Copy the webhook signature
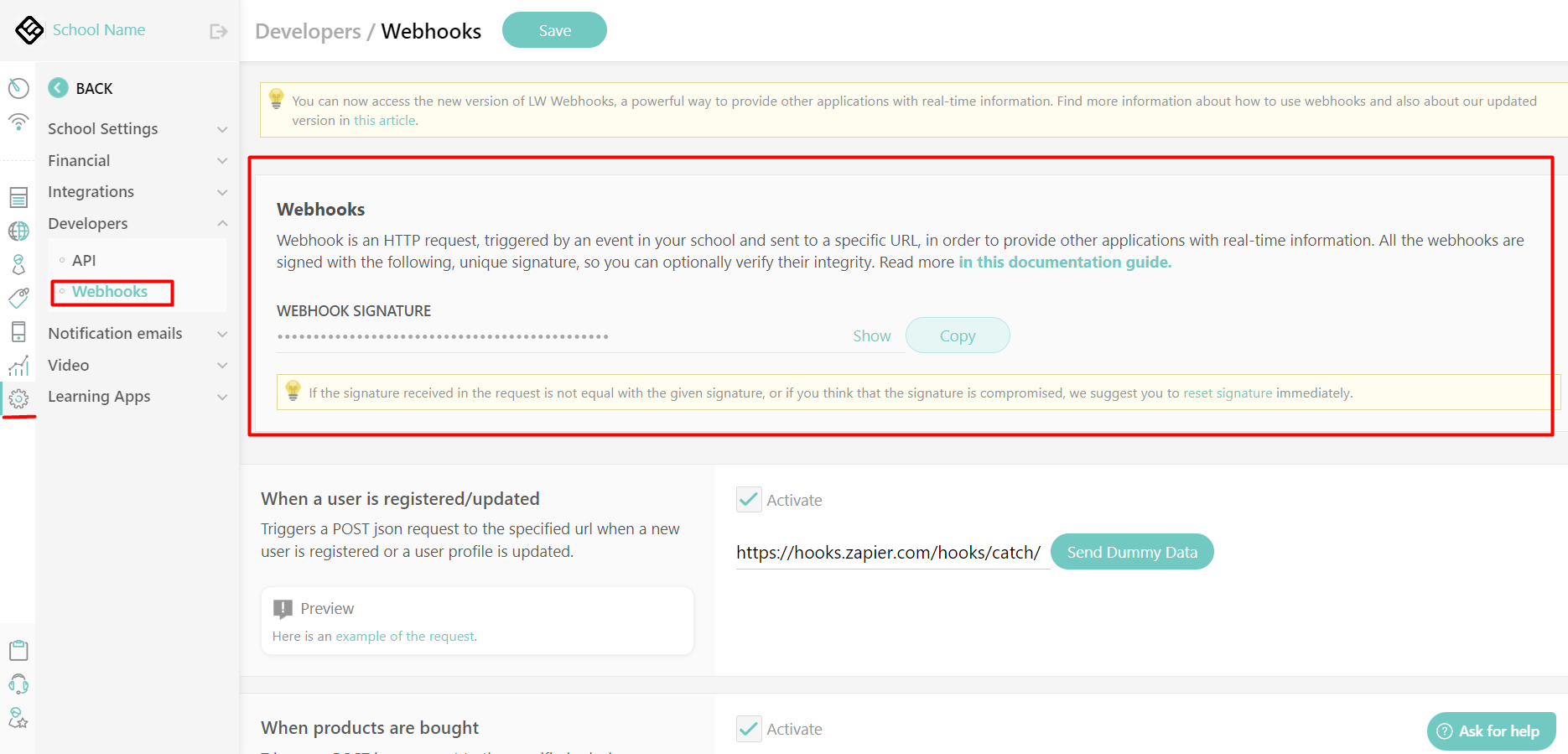Viewport: 1568px width, 754px height. [x=958, y=335]
